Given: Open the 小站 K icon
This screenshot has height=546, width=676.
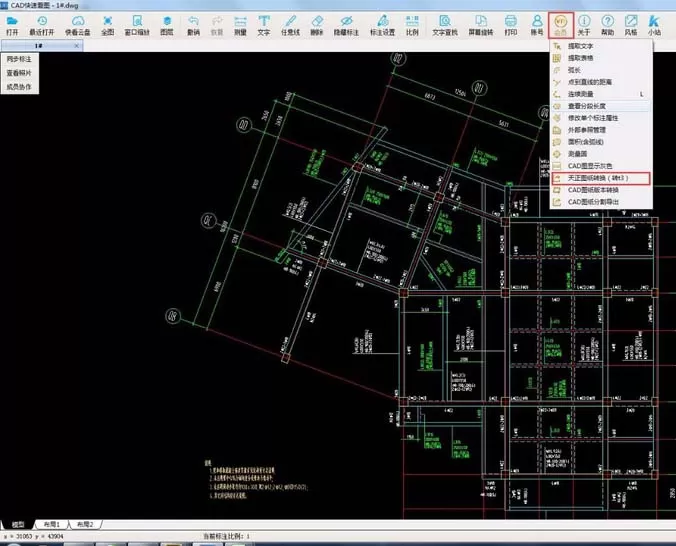Looking at the screenshot, I should [654, 25].
